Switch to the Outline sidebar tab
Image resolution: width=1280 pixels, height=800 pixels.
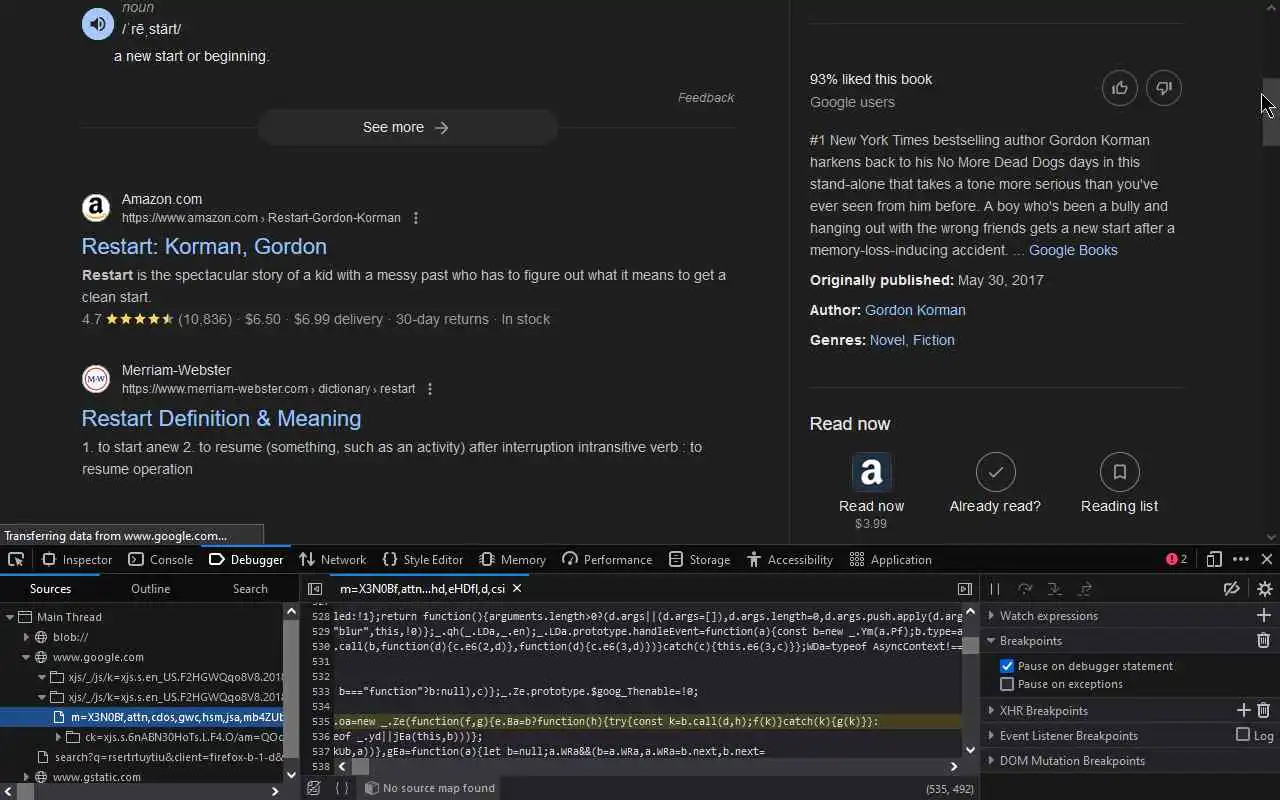tap(150, 589)
